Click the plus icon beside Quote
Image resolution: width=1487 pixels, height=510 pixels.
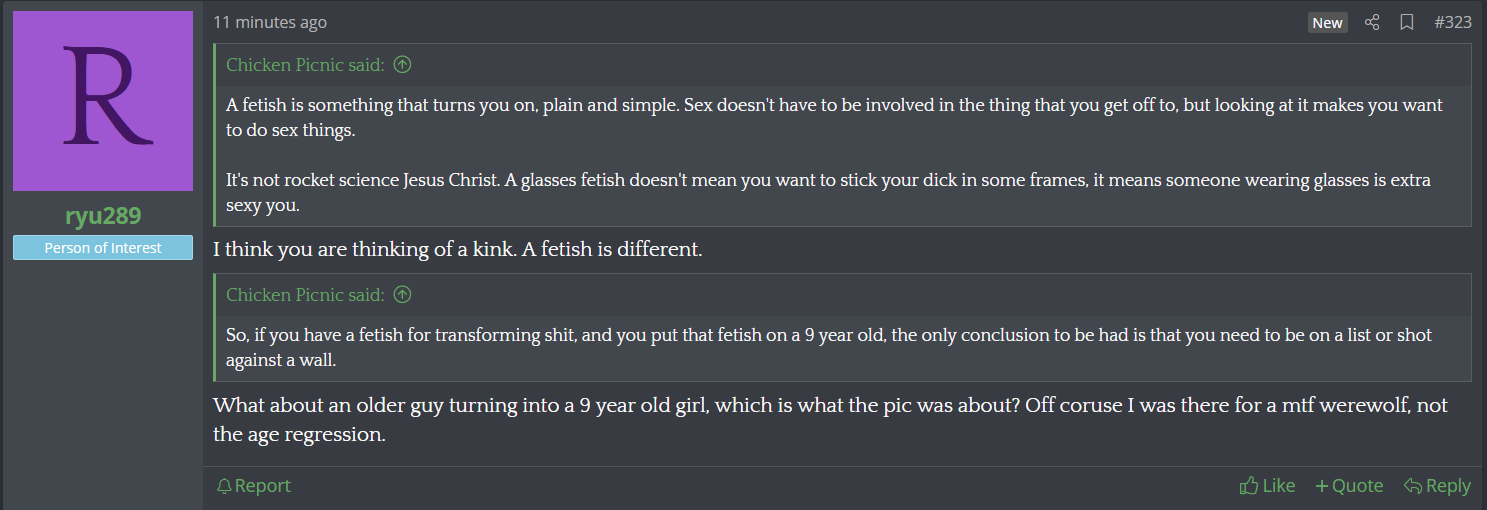tap(1322, 486)
